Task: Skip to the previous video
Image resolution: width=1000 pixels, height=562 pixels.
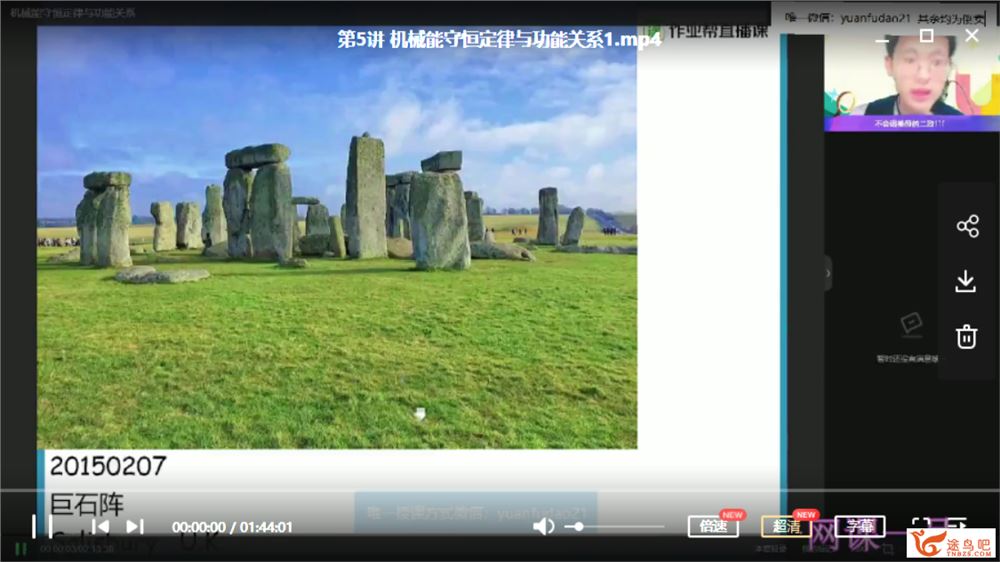Action: (100, 527)
